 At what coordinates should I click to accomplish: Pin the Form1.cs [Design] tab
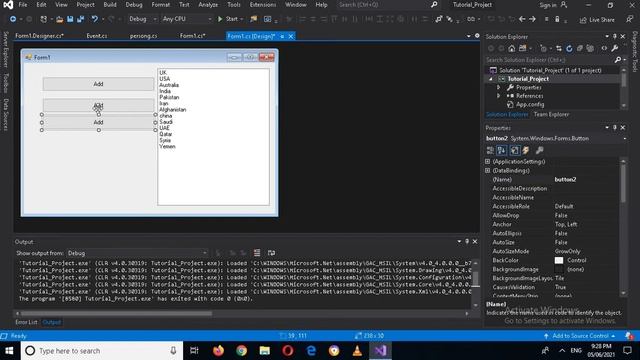282,36
